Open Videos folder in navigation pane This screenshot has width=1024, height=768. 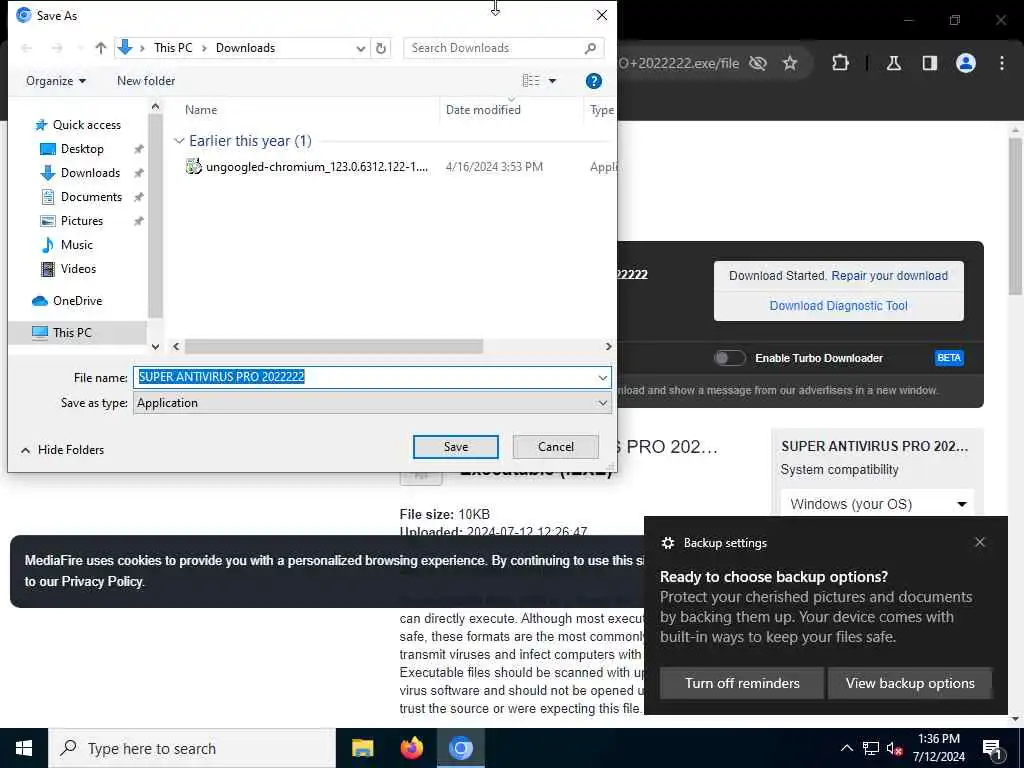click(78, 268)
